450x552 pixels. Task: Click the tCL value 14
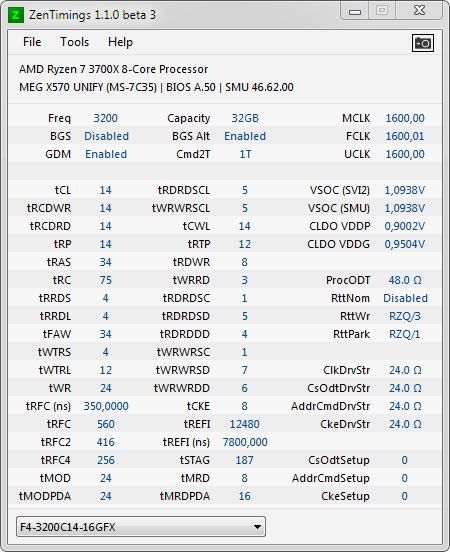click(105, 190)
